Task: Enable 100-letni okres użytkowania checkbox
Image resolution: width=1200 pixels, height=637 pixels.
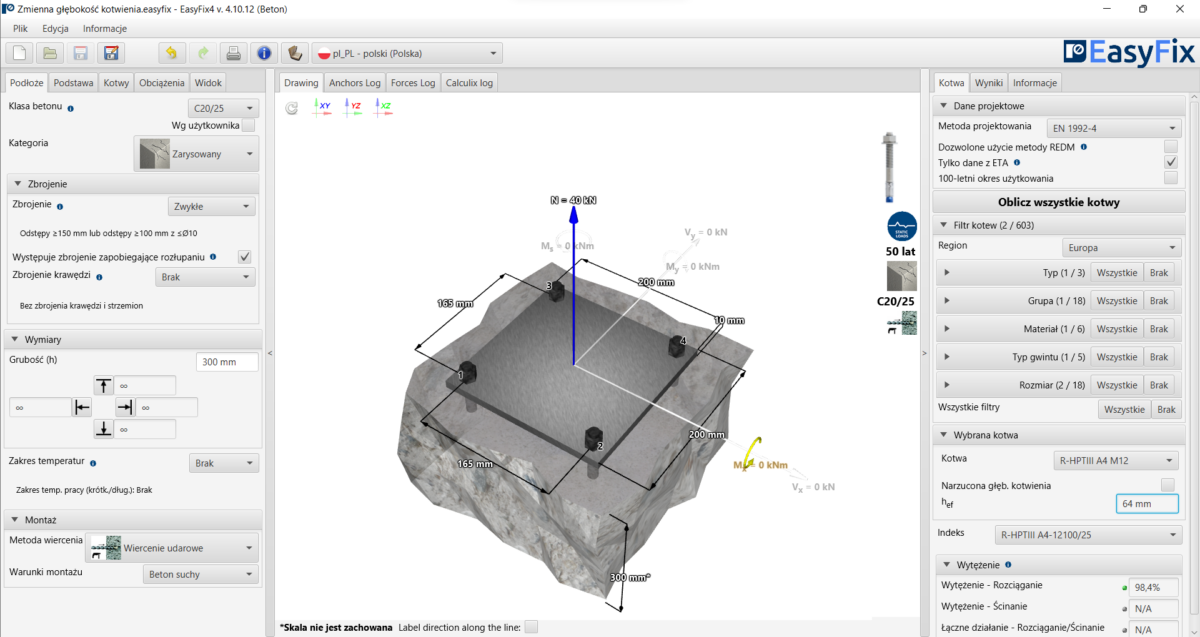Action: pyautogui.click(x=1171, y=178)
